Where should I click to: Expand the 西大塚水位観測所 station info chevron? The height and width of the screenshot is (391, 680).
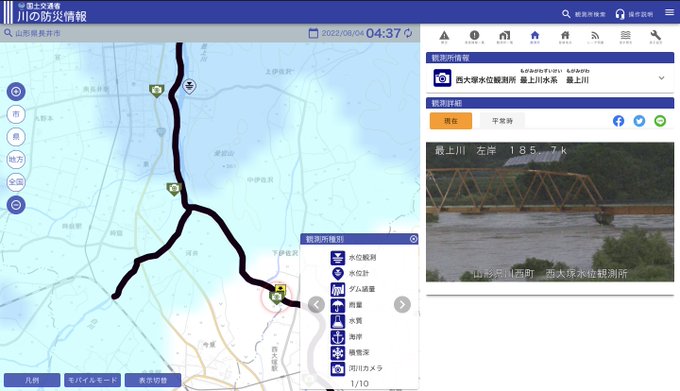(661, 78)
